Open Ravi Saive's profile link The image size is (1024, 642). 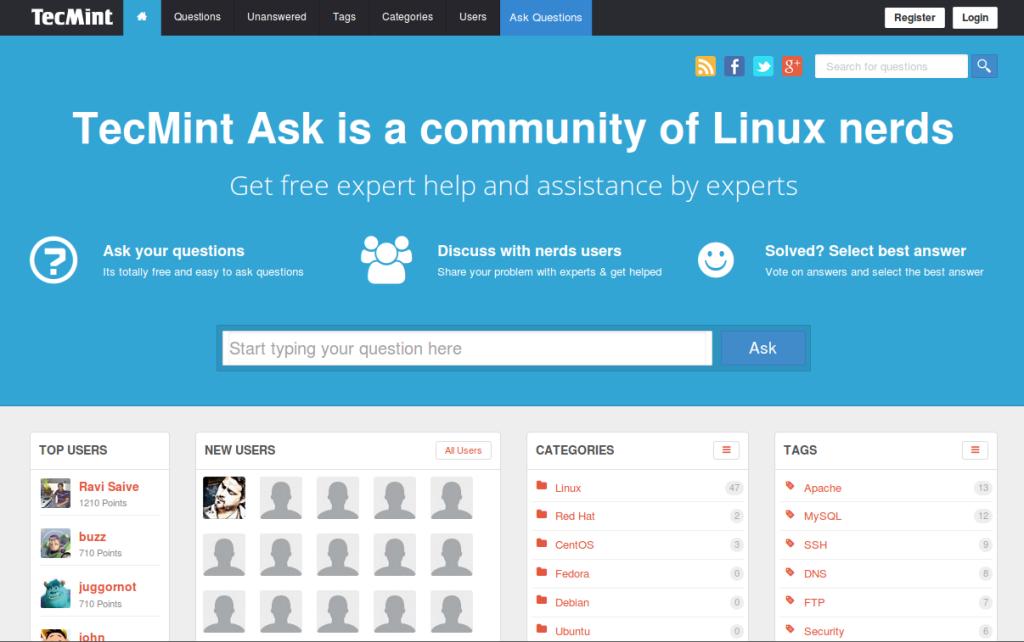coord(109,487)
